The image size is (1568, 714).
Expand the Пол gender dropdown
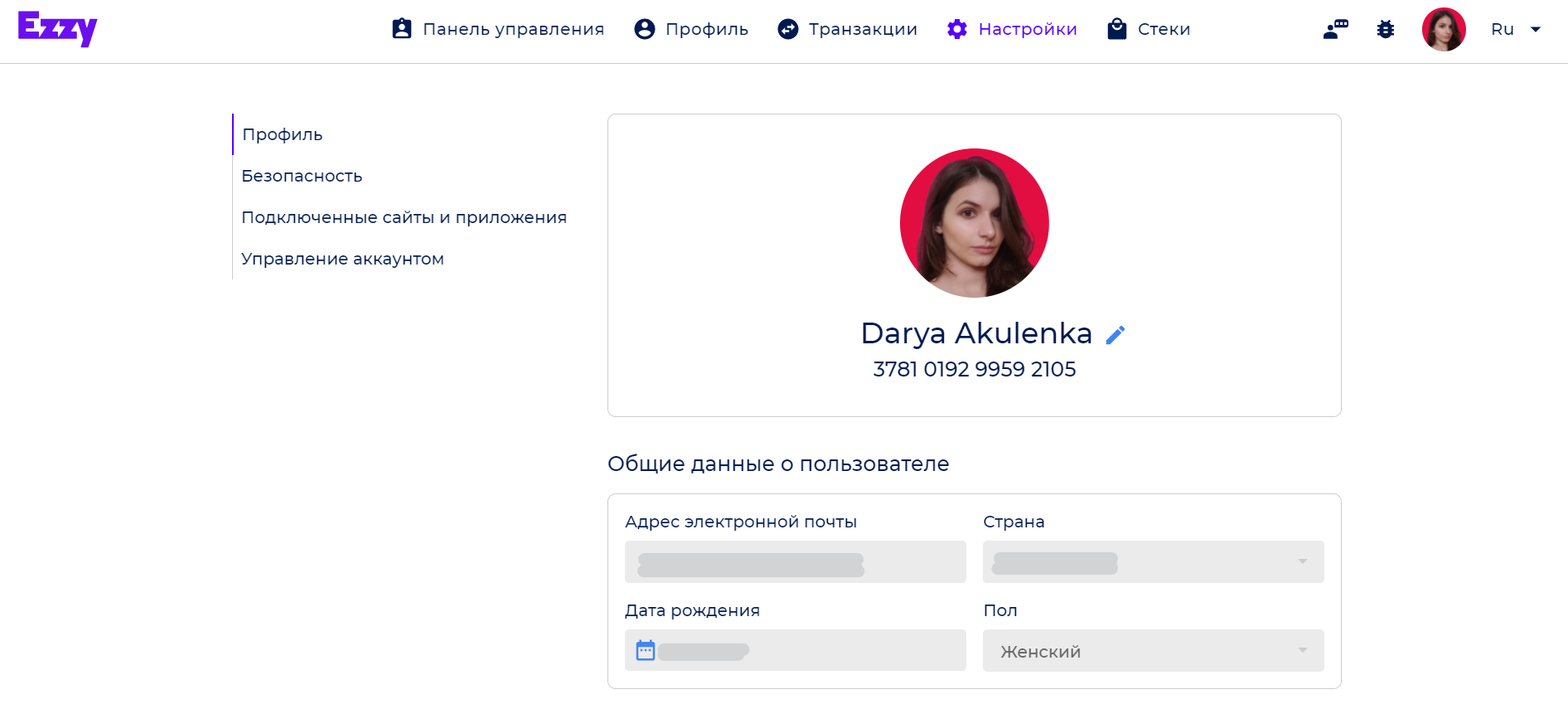[x=1154, y=650]
